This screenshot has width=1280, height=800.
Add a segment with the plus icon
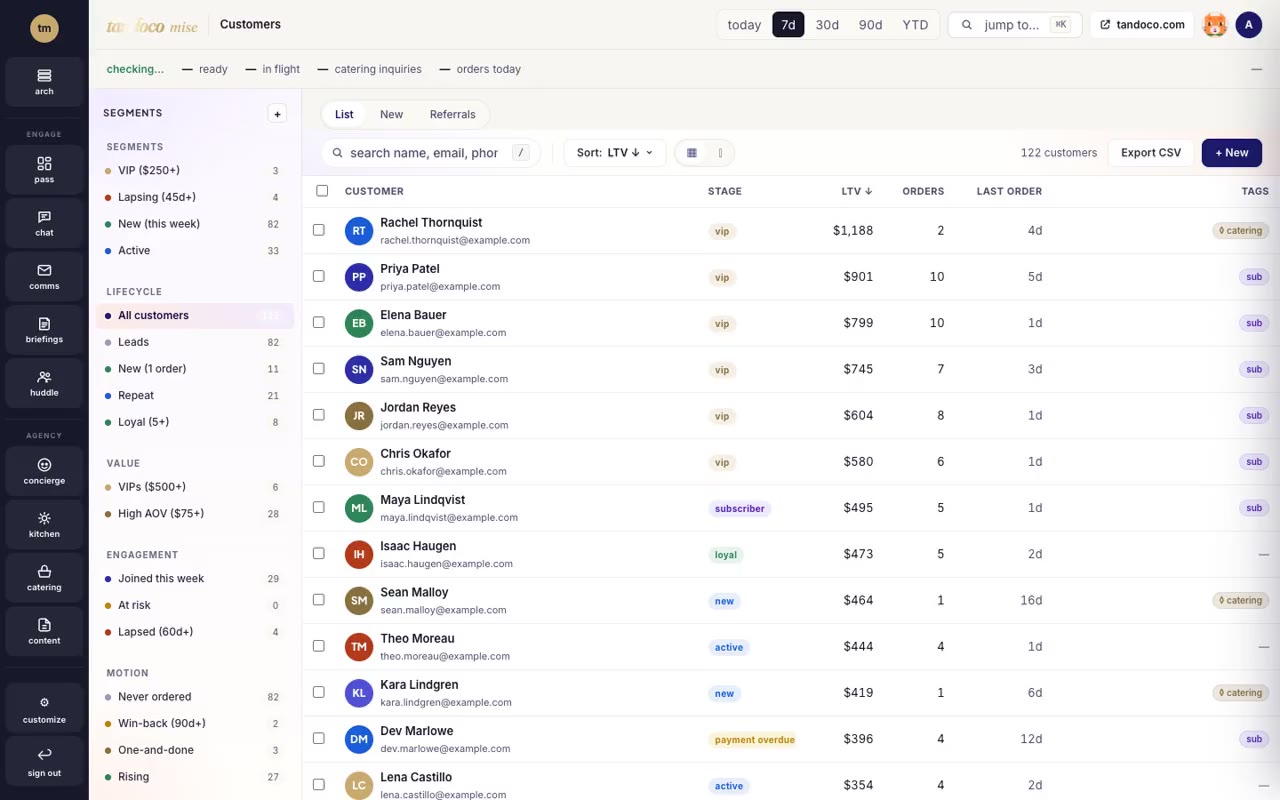click(x=277, y=114)
